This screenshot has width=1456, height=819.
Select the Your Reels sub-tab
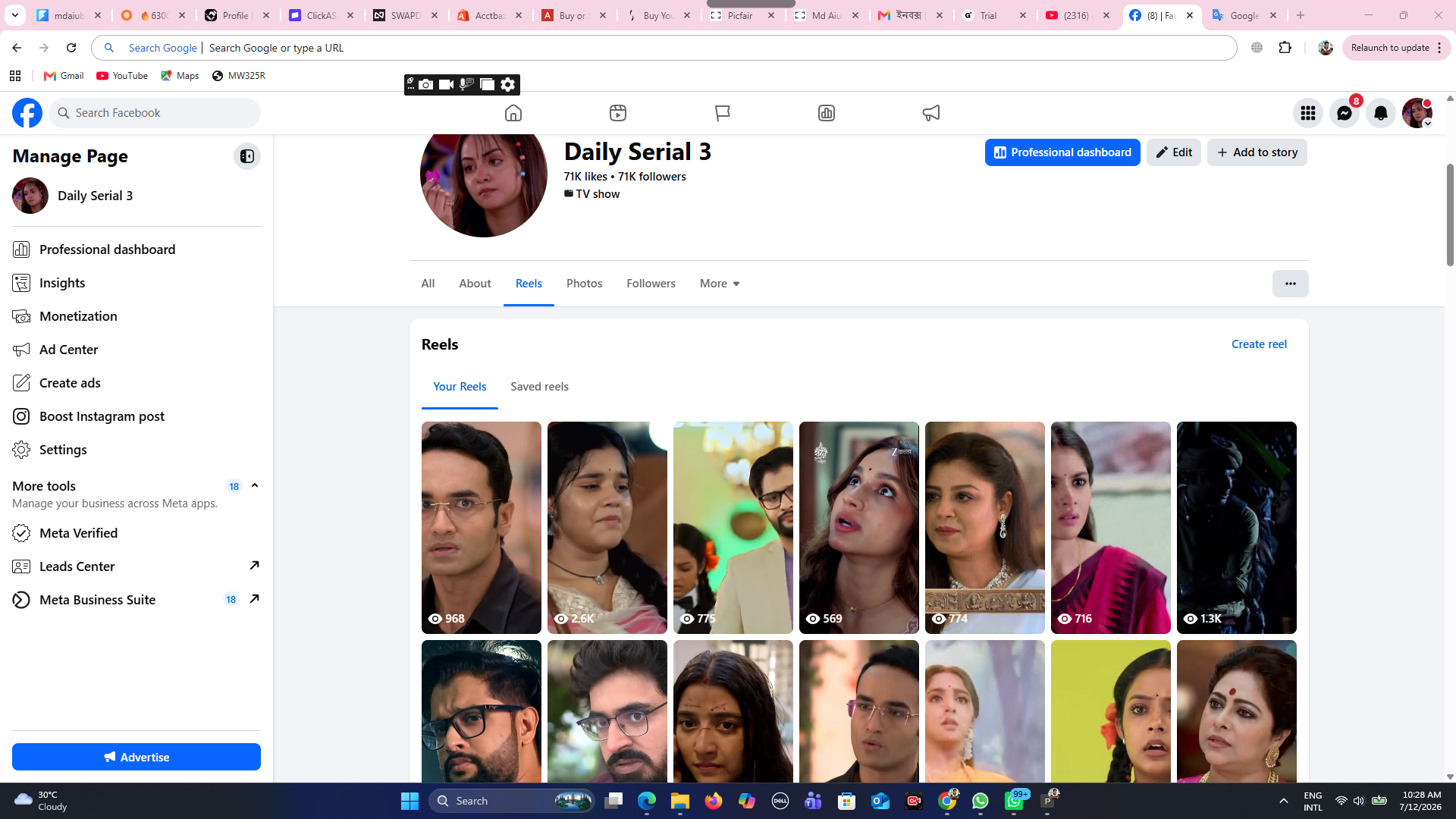coord(460,387)
